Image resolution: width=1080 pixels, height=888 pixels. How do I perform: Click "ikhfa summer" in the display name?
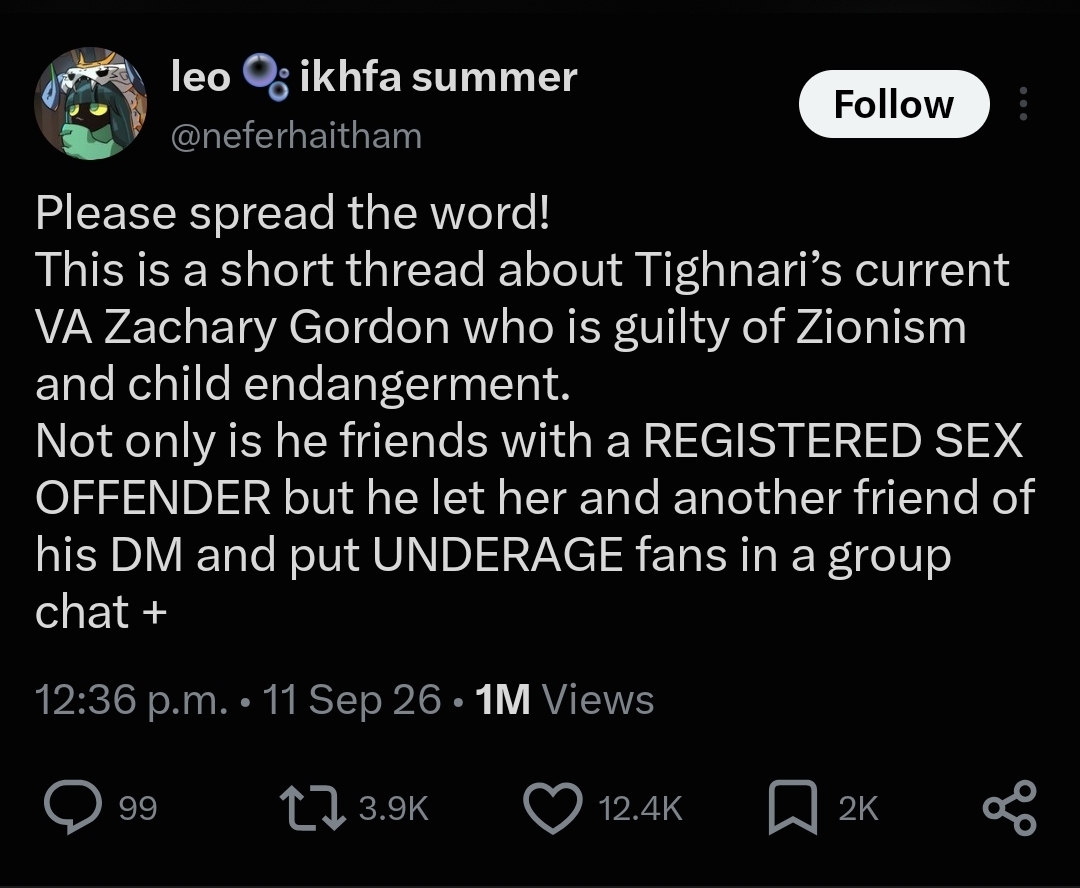[439, 76]
